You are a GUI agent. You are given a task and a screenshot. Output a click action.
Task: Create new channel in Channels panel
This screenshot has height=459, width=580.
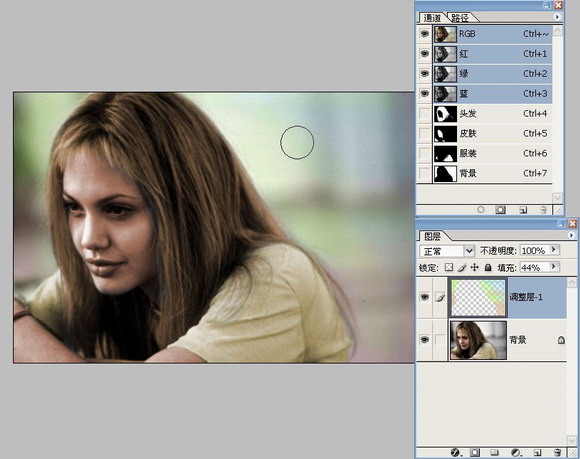click(x=523, y=210)
